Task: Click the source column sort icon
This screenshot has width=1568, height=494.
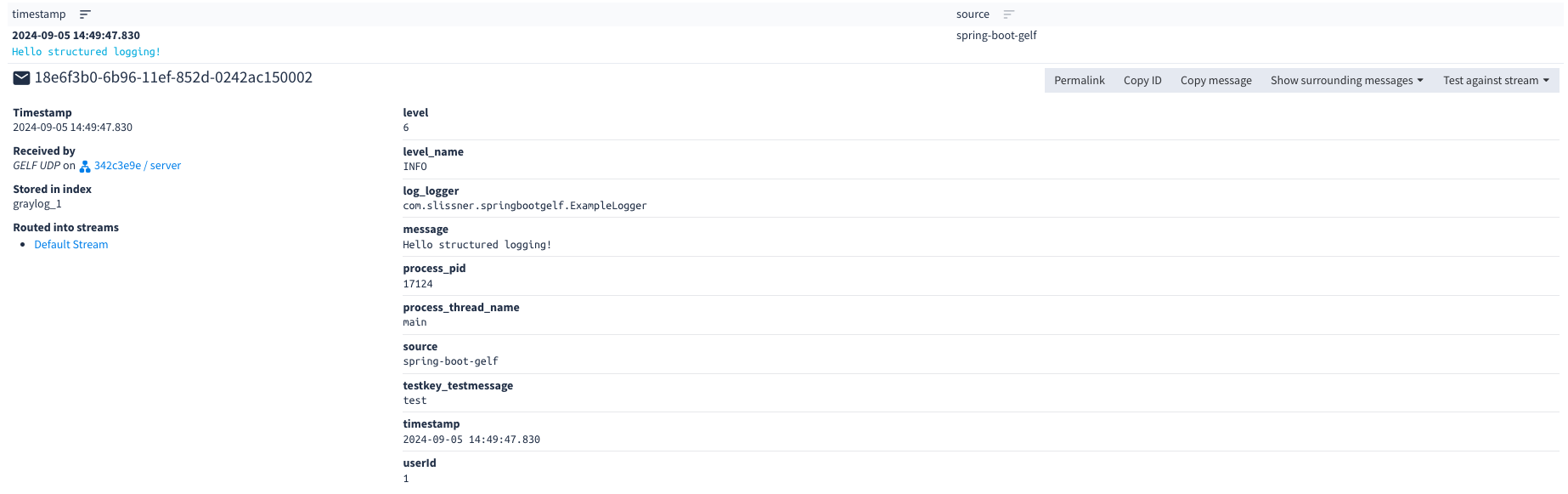Action: (x=1008, y=14)
